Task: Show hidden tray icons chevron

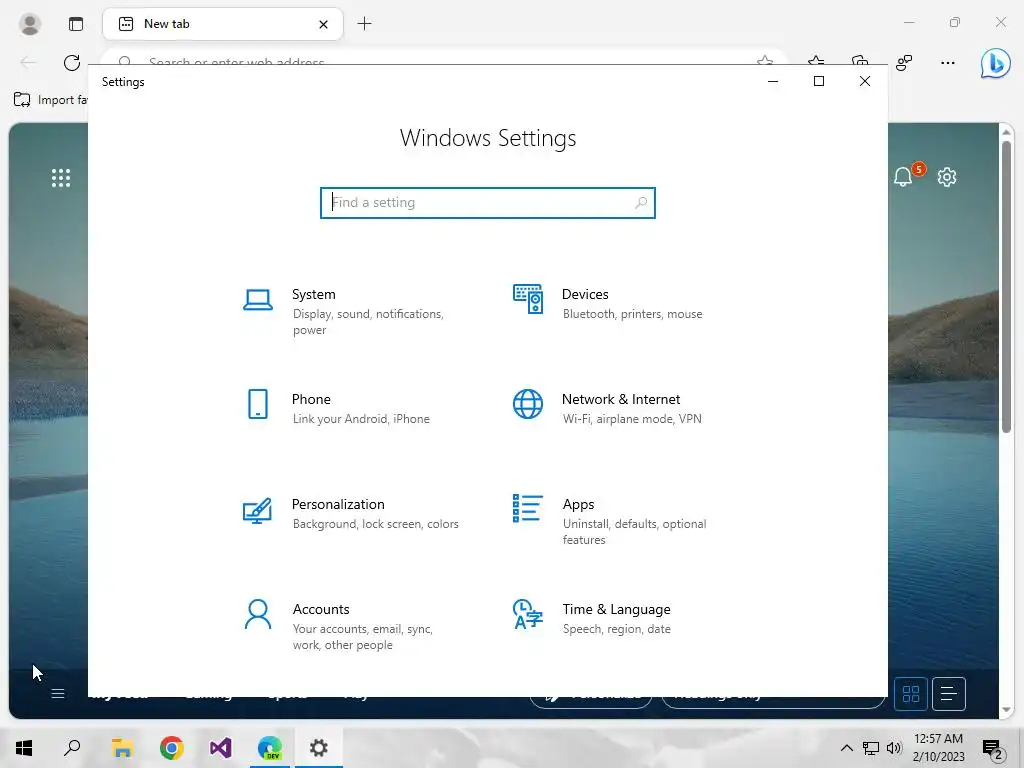Action: pyautogui.click(x=846, y=748)
